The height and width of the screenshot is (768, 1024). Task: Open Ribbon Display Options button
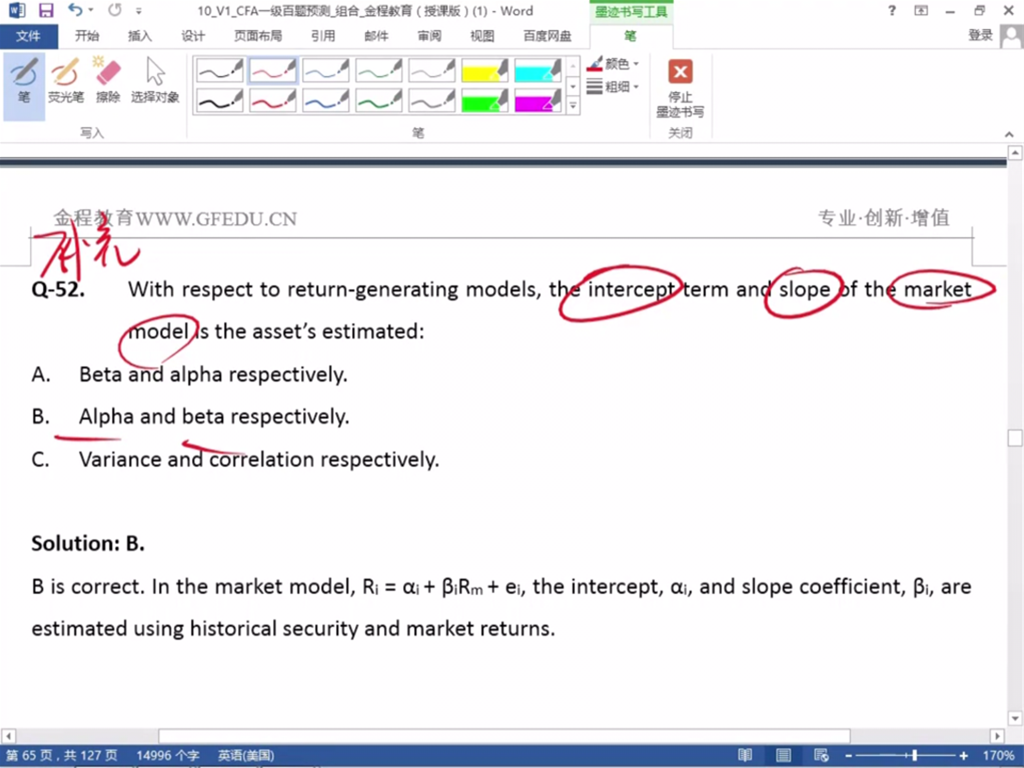921,10
